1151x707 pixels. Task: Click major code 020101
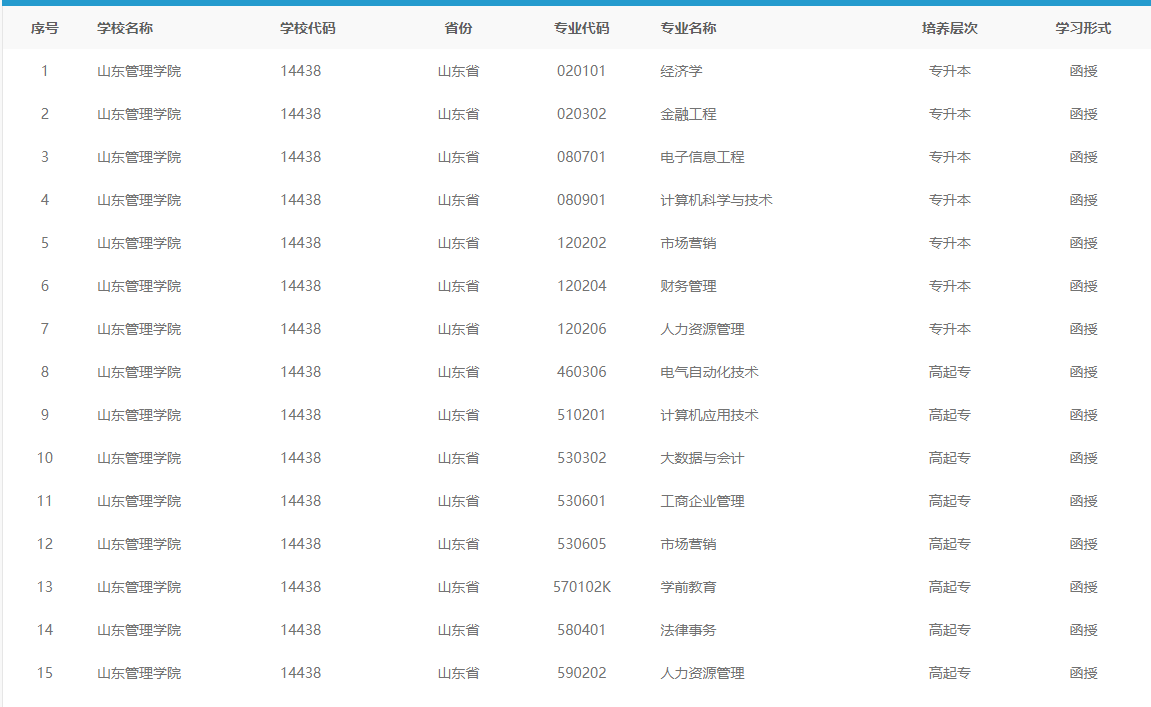[581, 71]
